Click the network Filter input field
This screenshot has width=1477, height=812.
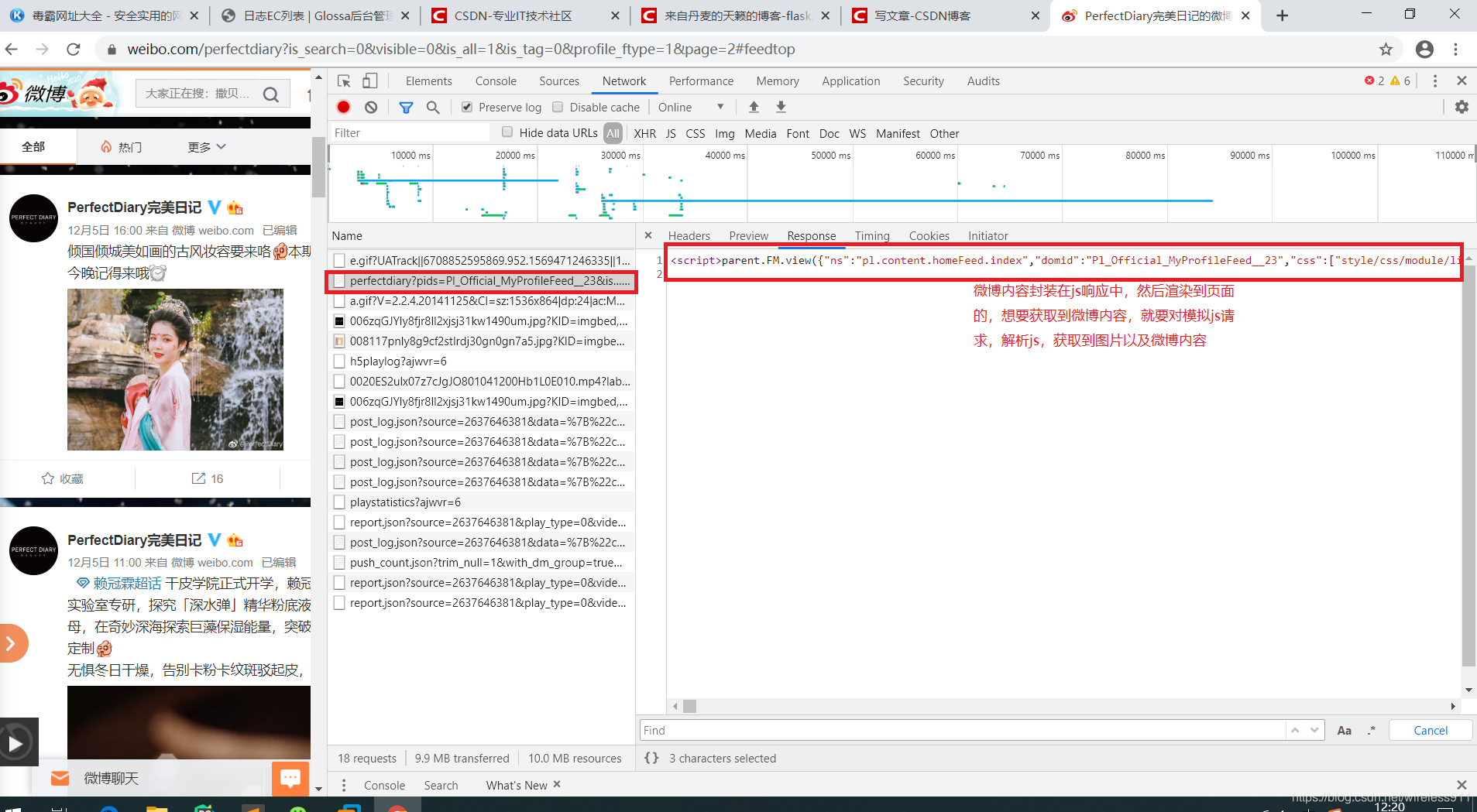410,133
